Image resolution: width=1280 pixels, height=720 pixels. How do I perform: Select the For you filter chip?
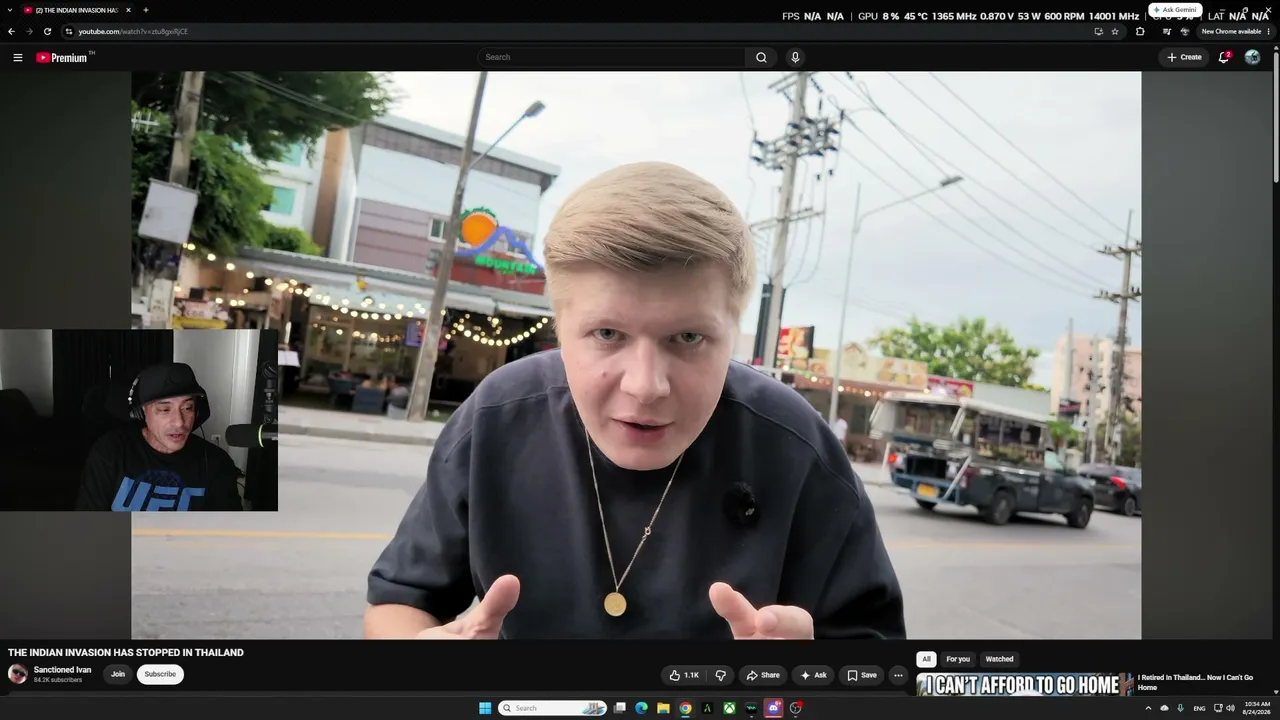point(958,659)
